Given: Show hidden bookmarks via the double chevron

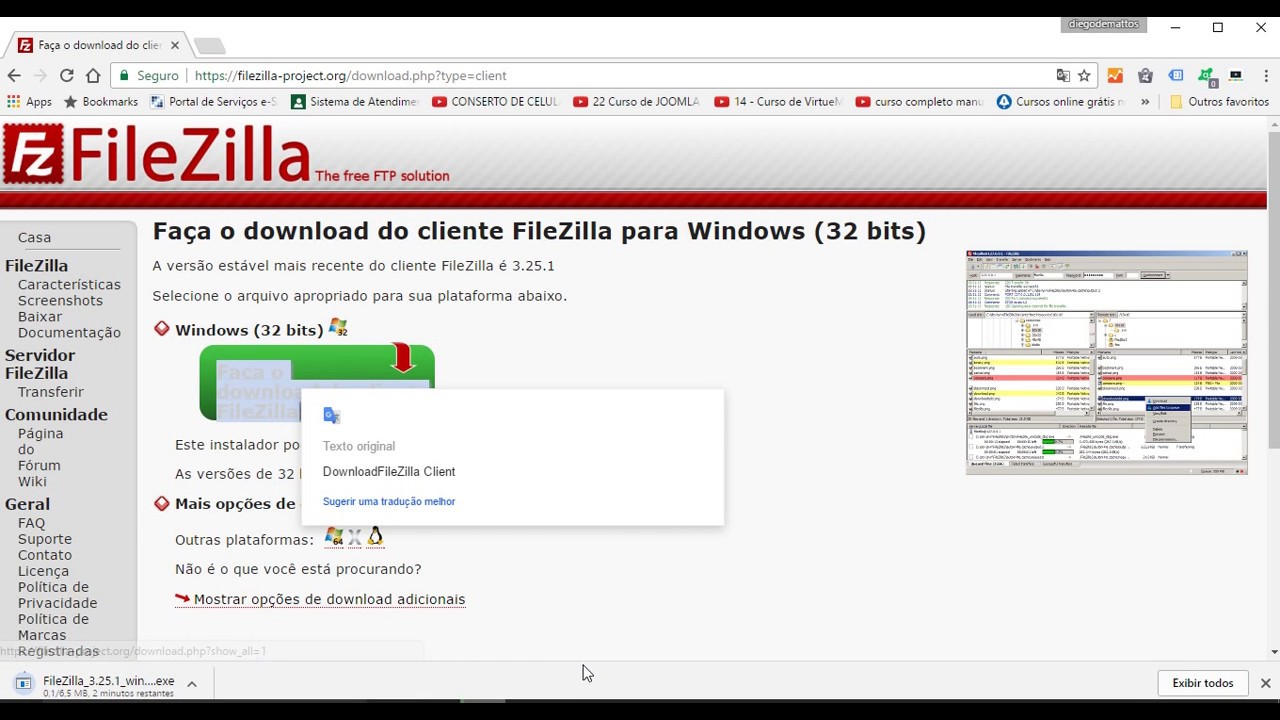Looking at the screenshot, I should (1145, 101).
